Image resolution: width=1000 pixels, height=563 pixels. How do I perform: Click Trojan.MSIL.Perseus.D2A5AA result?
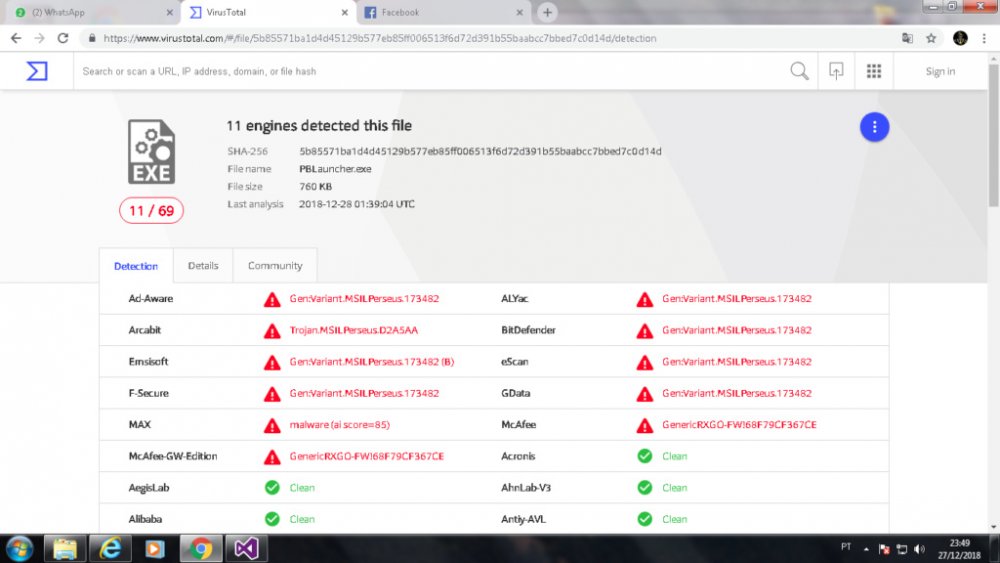click(x=353, y=330)
